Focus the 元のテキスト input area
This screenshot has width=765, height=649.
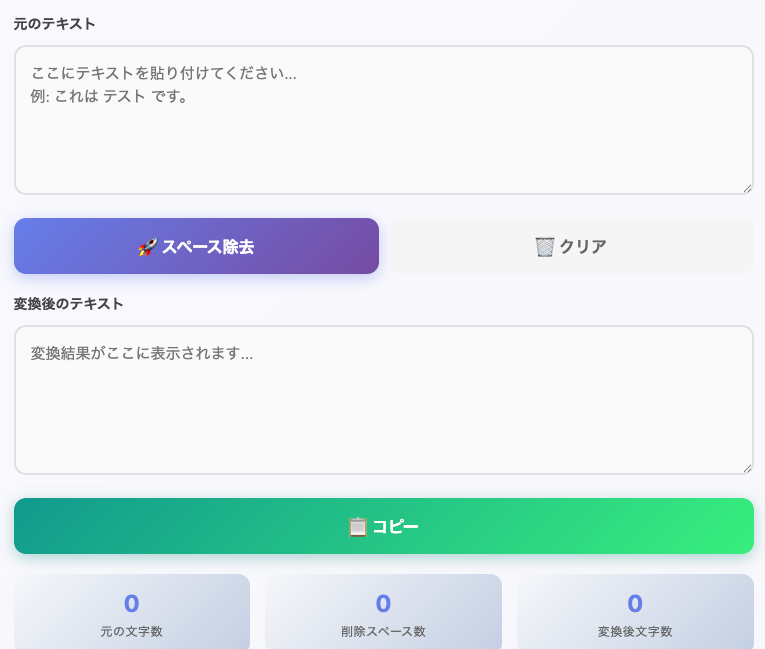tap(383, 140)
